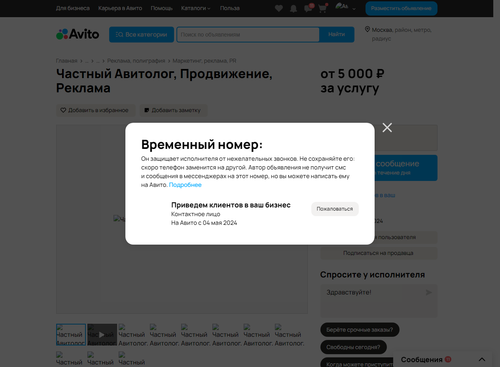Screen dimensions: 500x367
Task: Click the location pin icon
Action: click(367, 29)
